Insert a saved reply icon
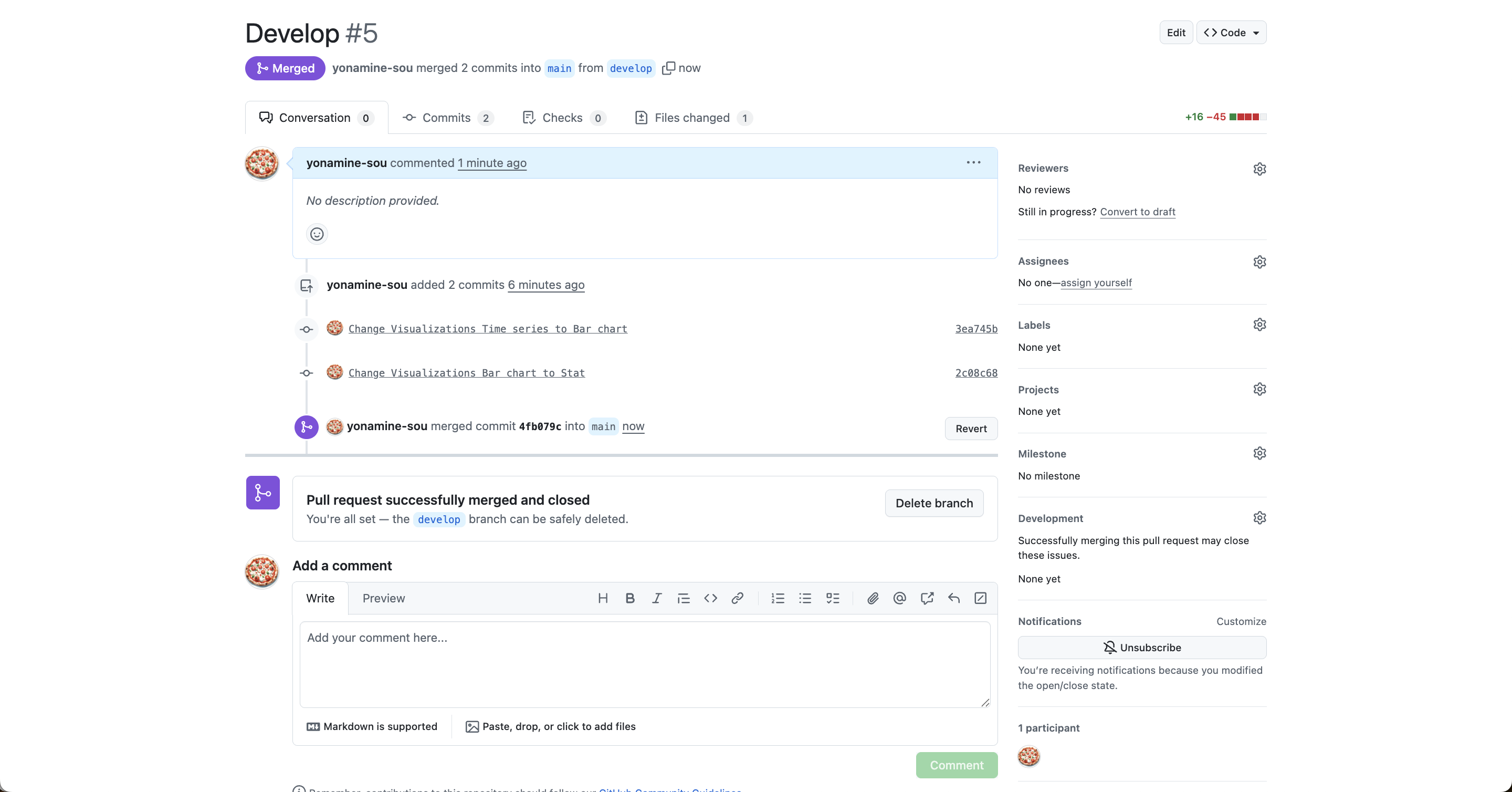This screenshot has width=1512, height=792. (954, 598)
